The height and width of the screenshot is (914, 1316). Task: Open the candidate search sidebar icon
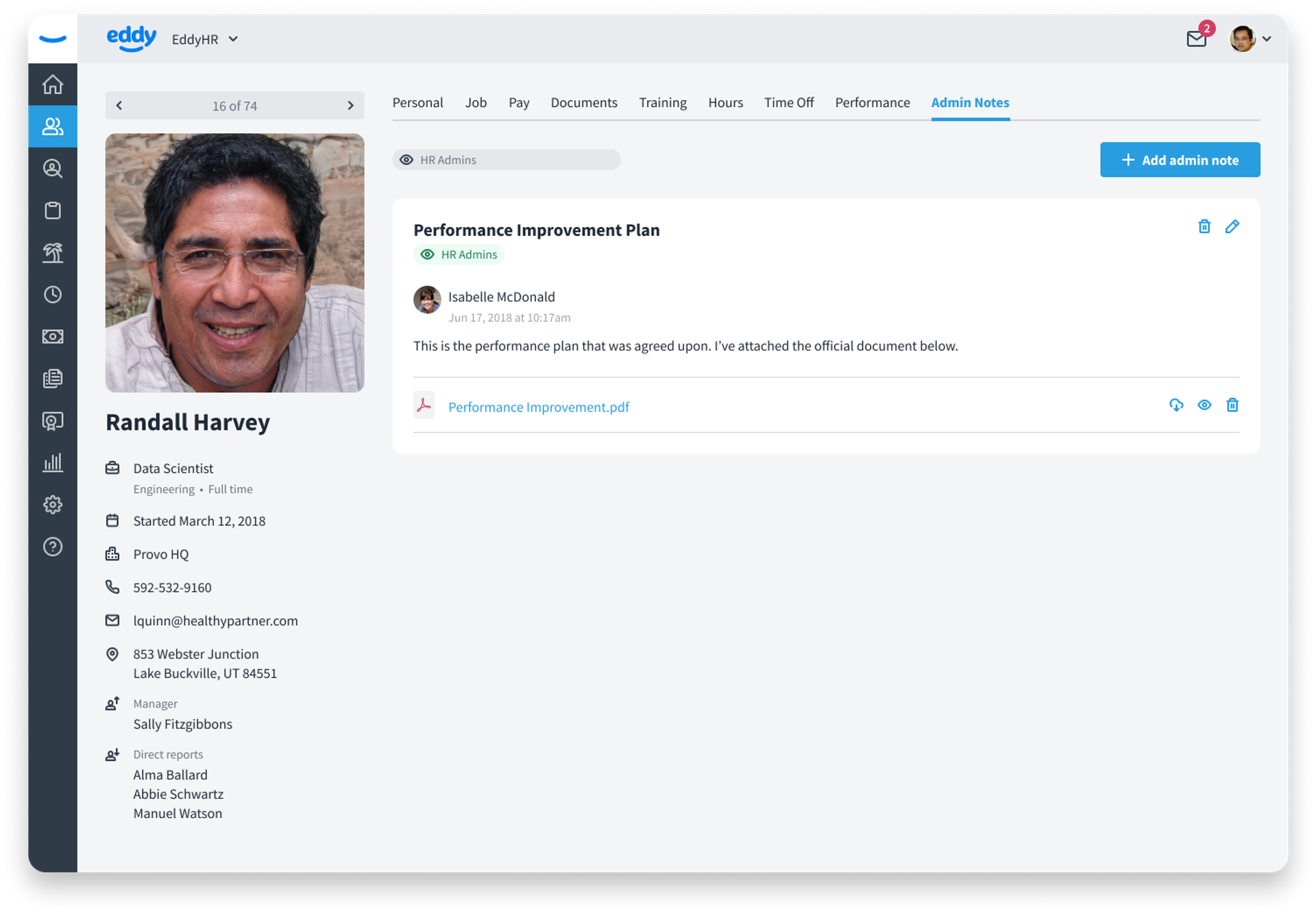point(53,169)
